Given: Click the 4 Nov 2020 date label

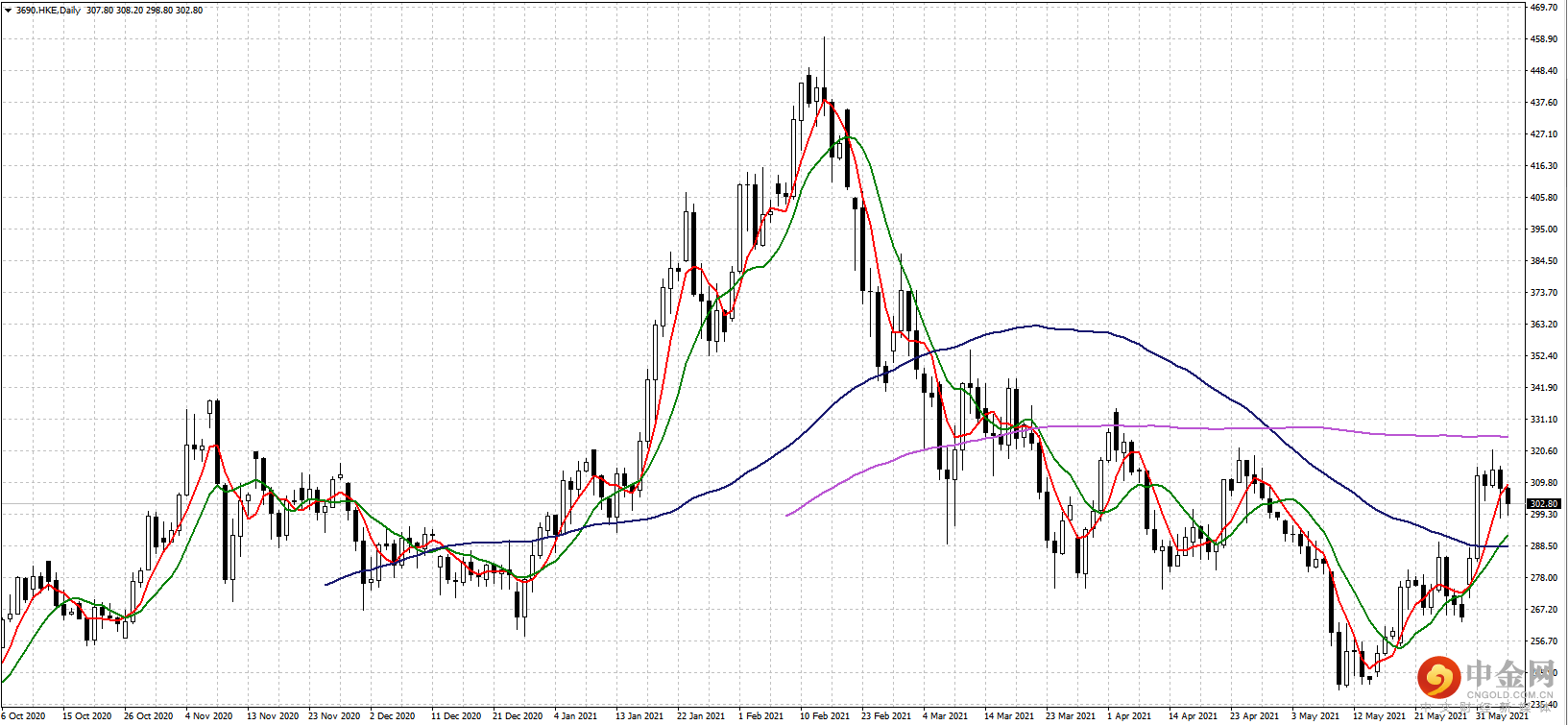Looking at the screenshot, I should point(209,716).
